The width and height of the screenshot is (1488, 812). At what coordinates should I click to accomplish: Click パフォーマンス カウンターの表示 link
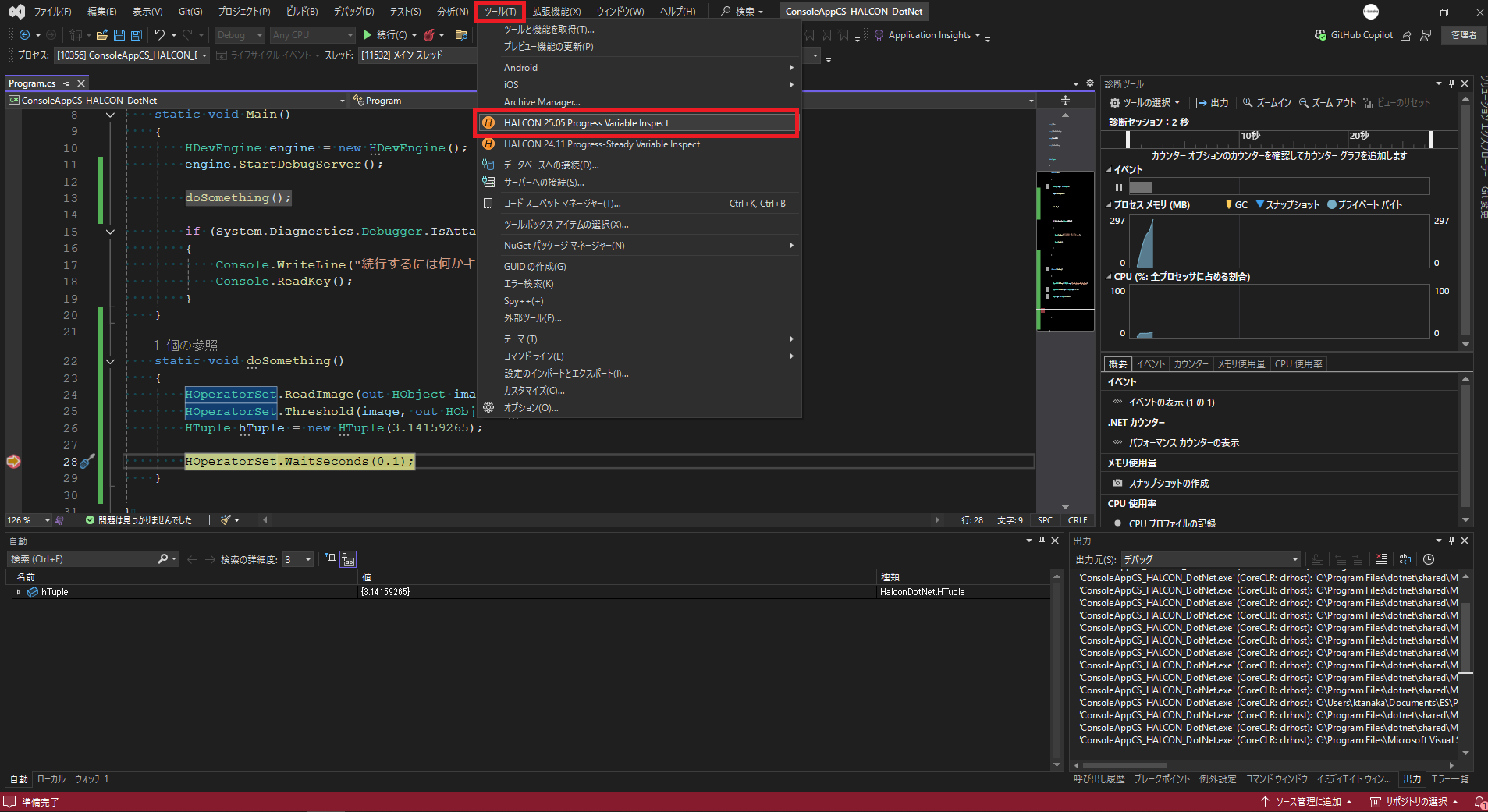[x=1183, y=443]
